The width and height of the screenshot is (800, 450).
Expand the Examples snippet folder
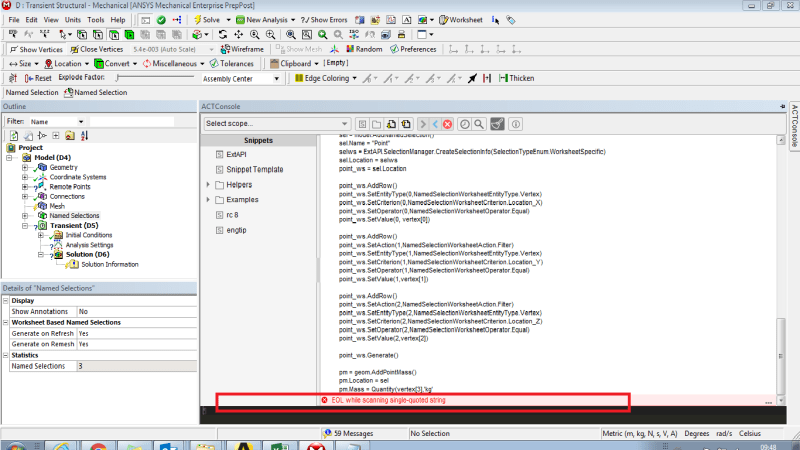point(208,199)
